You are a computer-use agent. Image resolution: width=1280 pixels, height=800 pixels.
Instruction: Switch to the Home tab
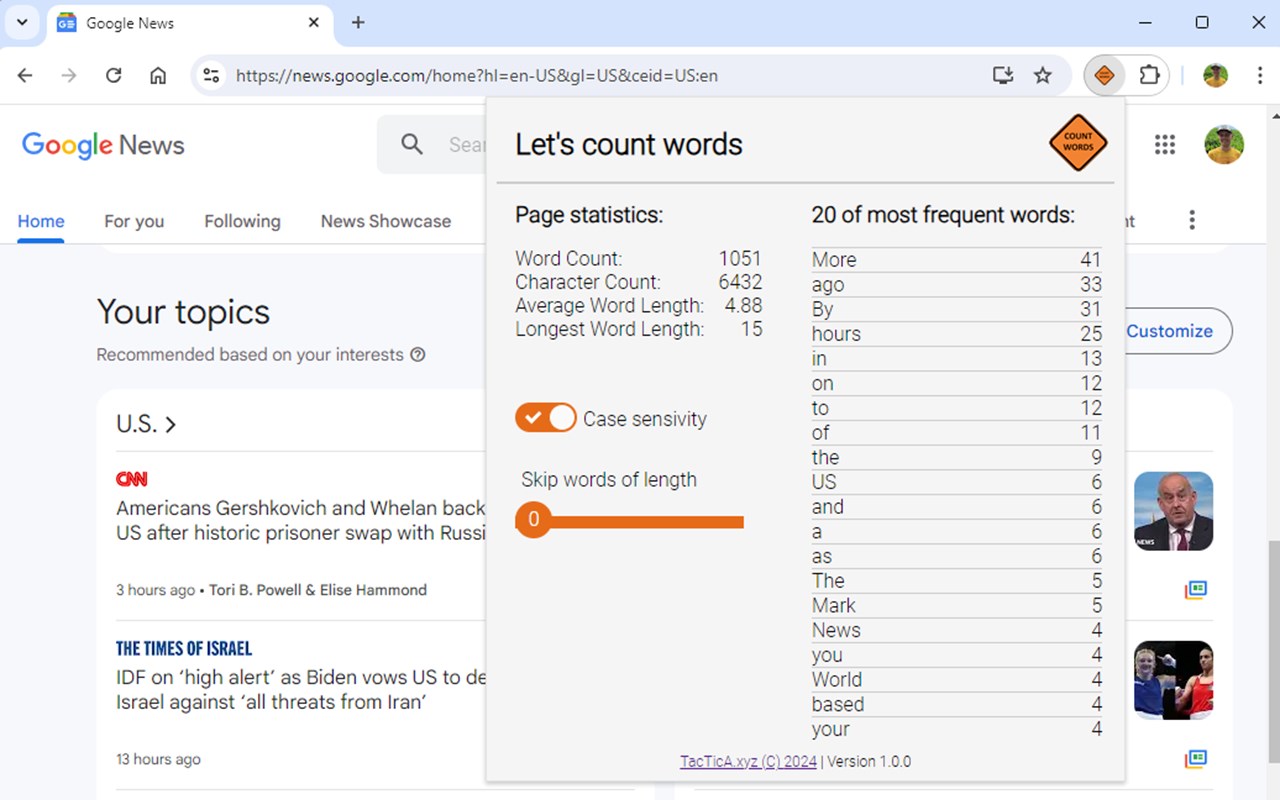point(41,221)
